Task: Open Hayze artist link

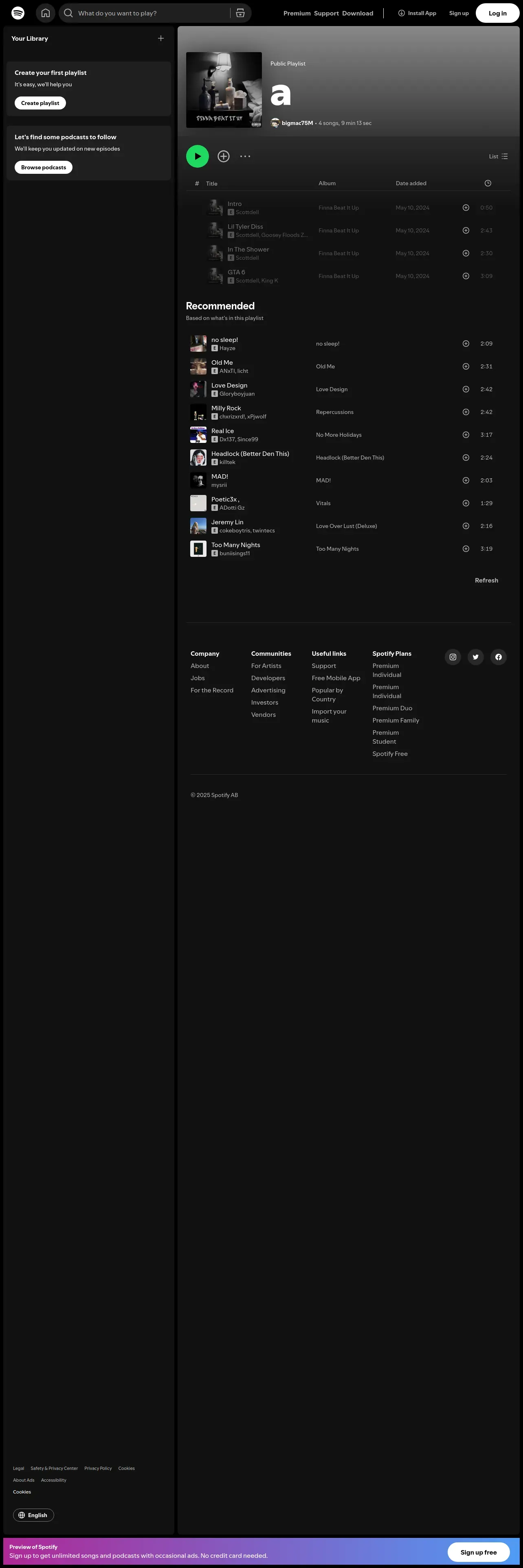Action: (227, 348)
